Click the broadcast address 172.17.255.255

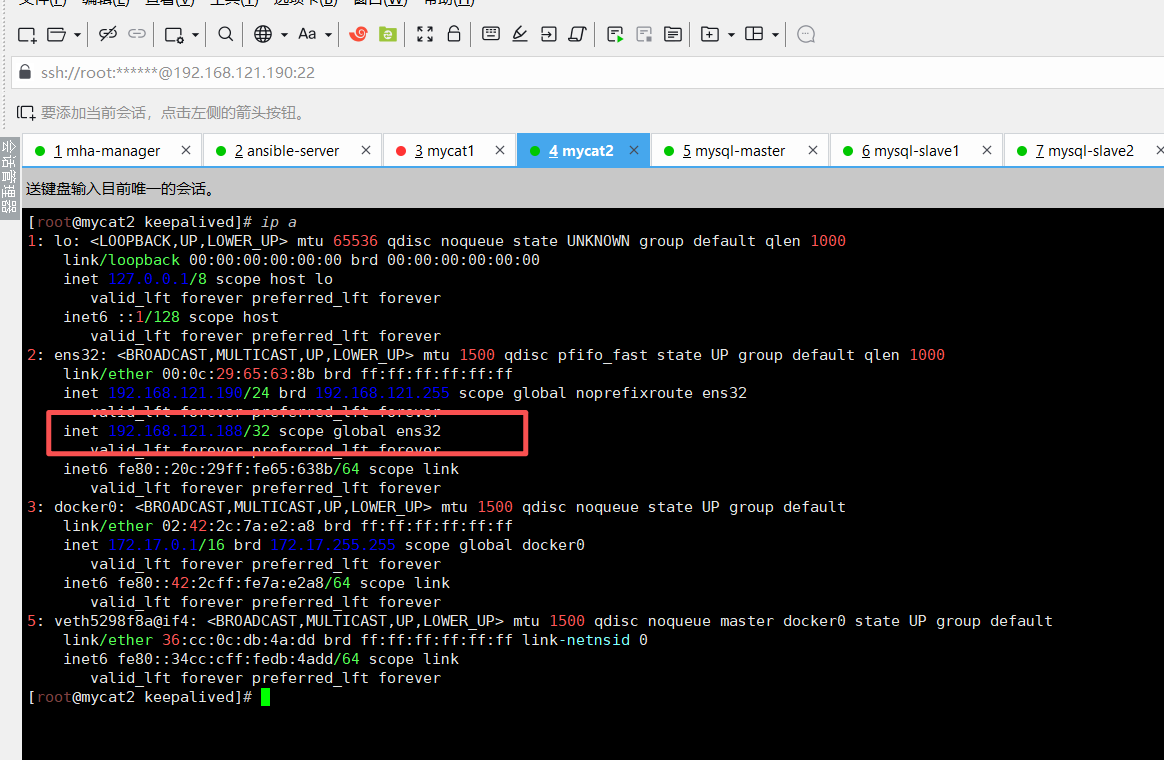(x=333, y=545)
